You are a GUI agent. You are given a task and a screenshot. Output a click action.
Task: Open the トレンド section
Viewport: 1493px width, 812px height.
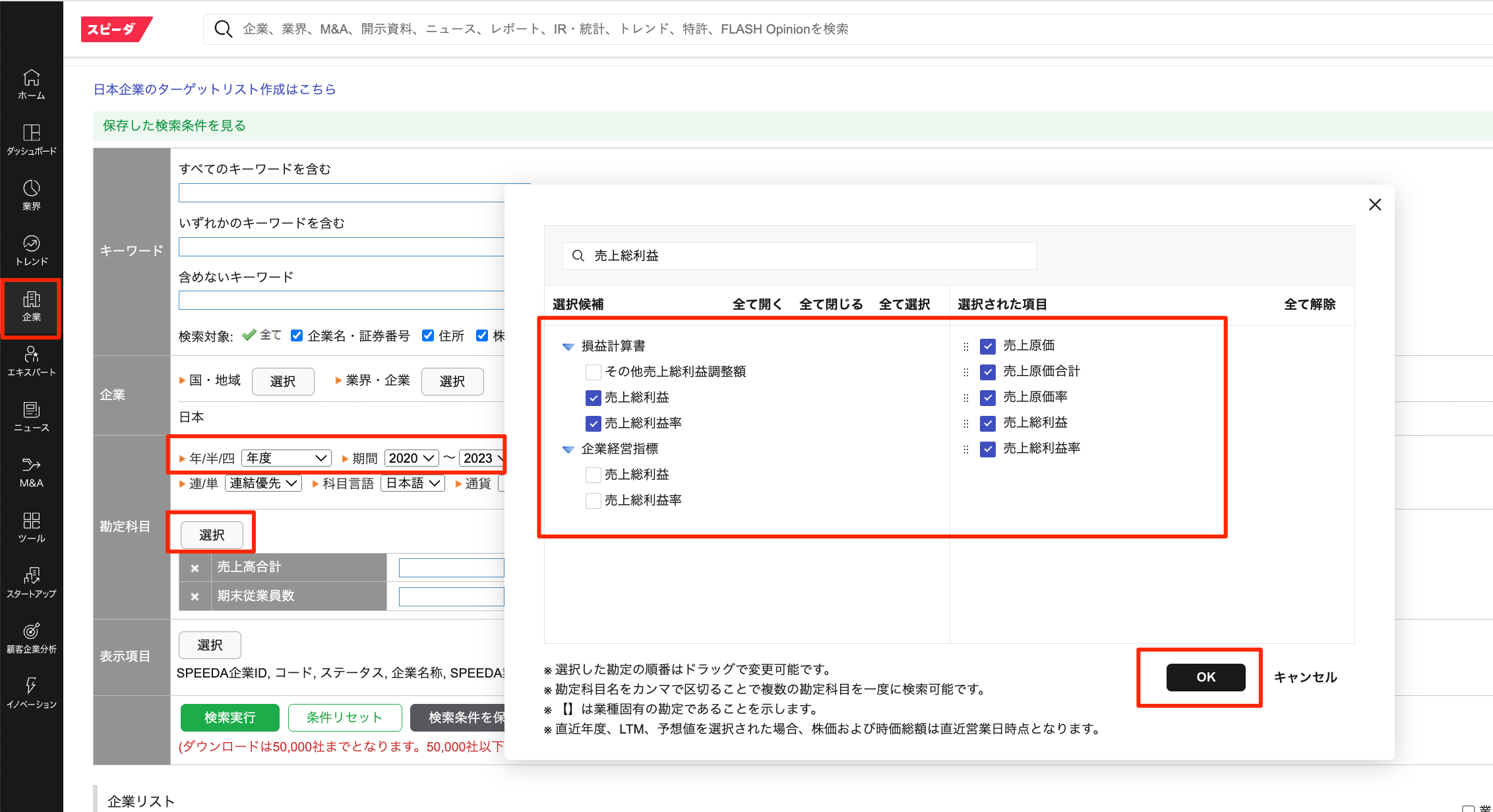31,248
